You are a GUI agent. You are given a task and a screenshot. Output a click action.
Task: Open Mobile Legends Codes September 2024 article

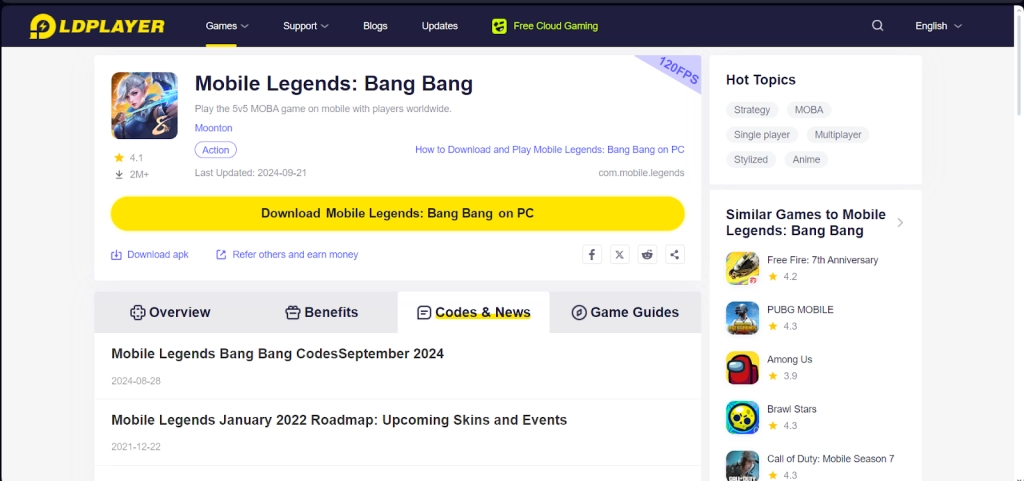click(x=278, y=354)
